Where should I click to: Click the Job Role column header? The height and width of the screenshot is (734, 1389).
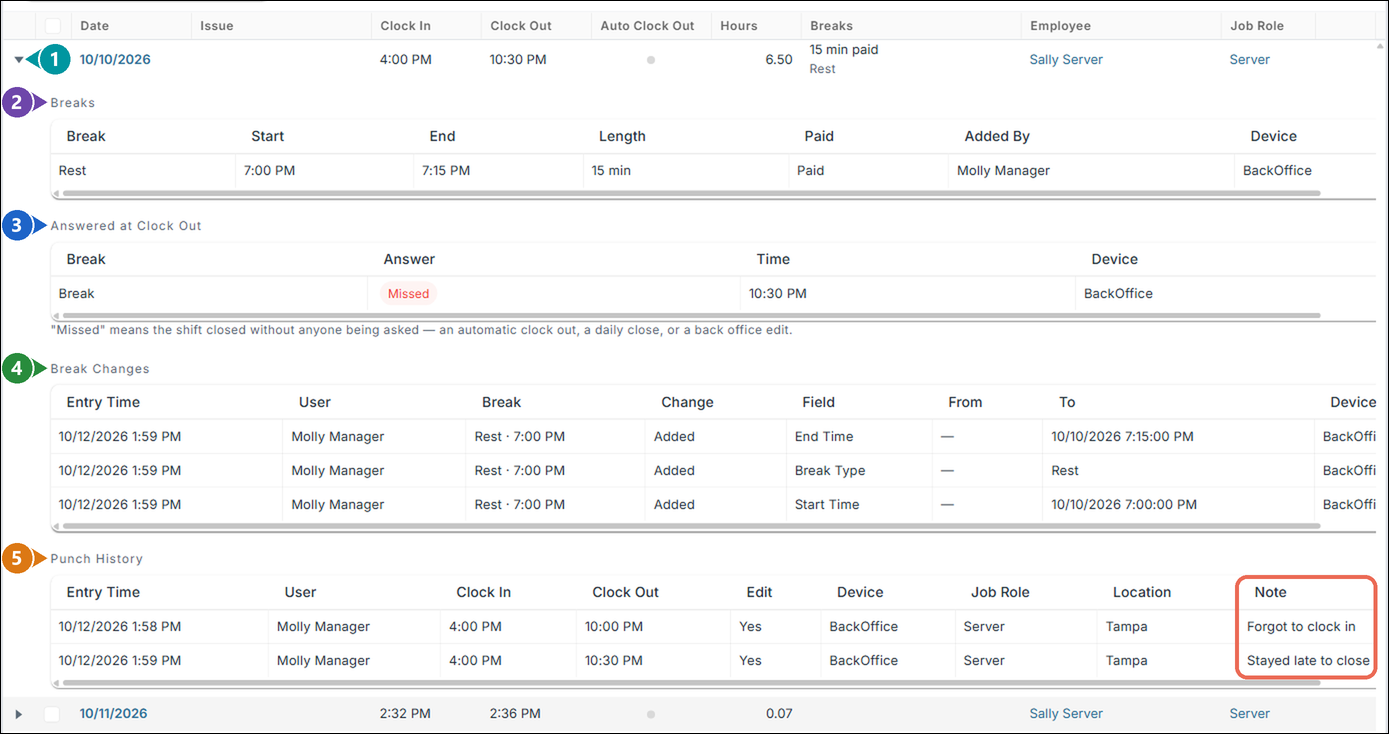pyautogui.click(x=1257, y=26)
